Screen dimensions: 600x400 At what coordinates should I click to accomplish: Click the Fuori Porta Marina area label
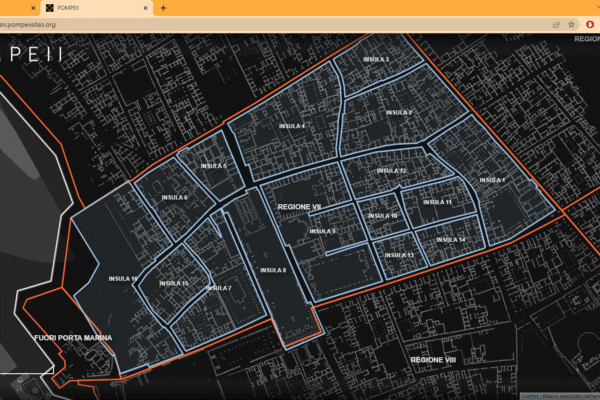[73, 338]
